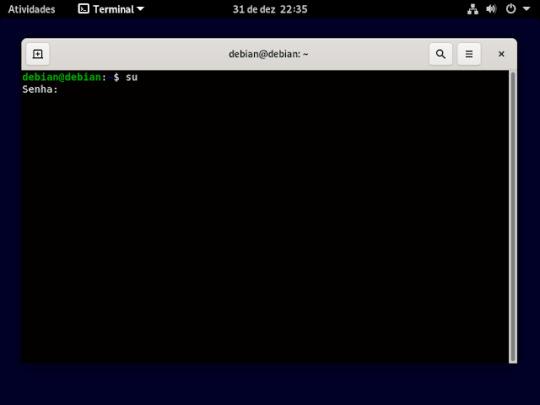Click the "Senha:" password prompt

click(x=40, y=90)
